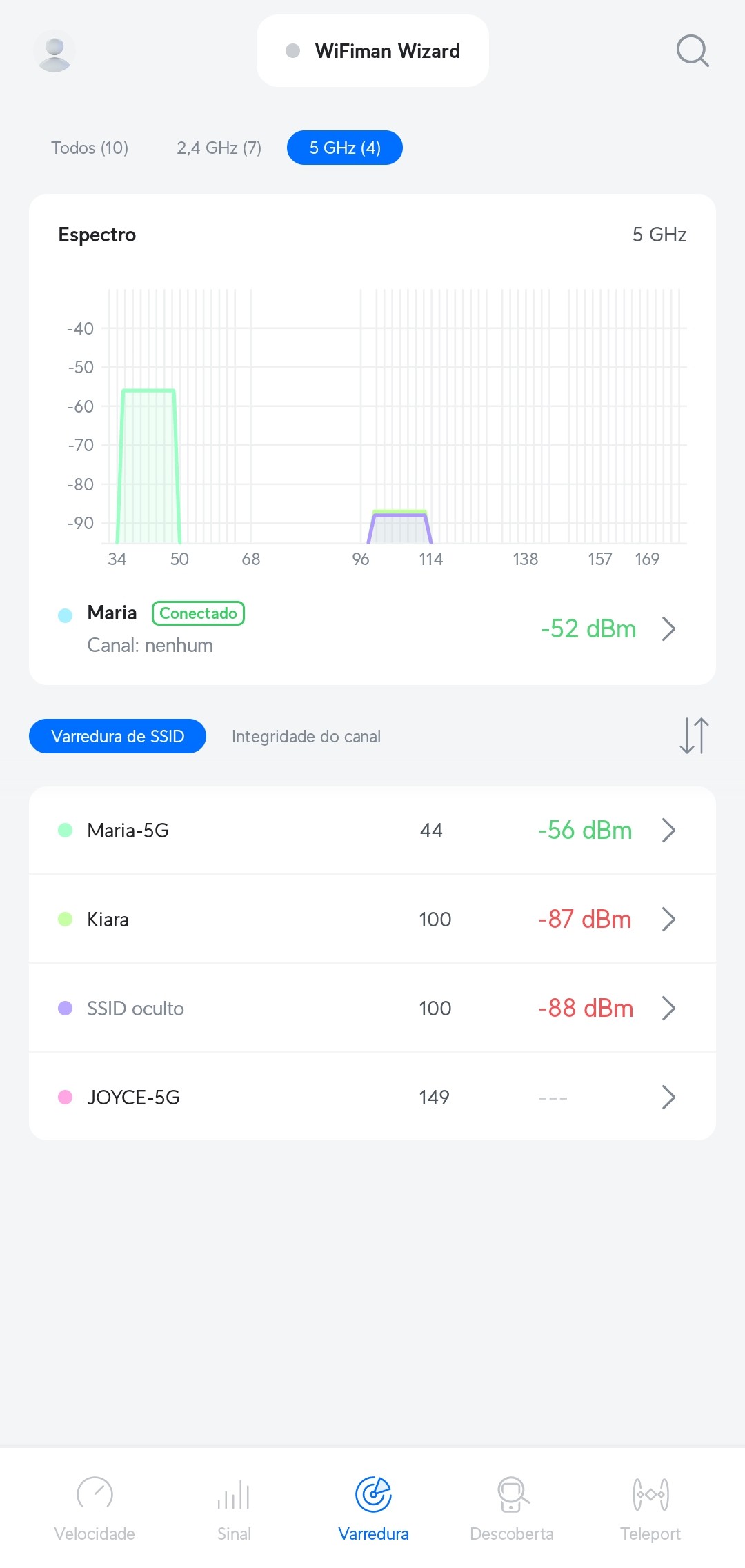Select the Varredura scan tab icon
Screen dimensions: 745x1568
(373, 1495)
